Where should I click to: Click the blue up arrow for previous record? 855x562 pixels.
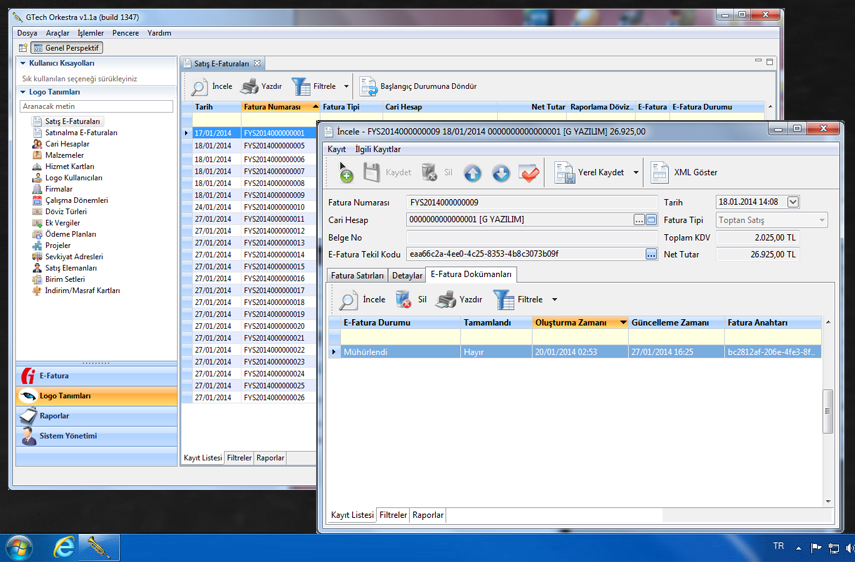472,173
